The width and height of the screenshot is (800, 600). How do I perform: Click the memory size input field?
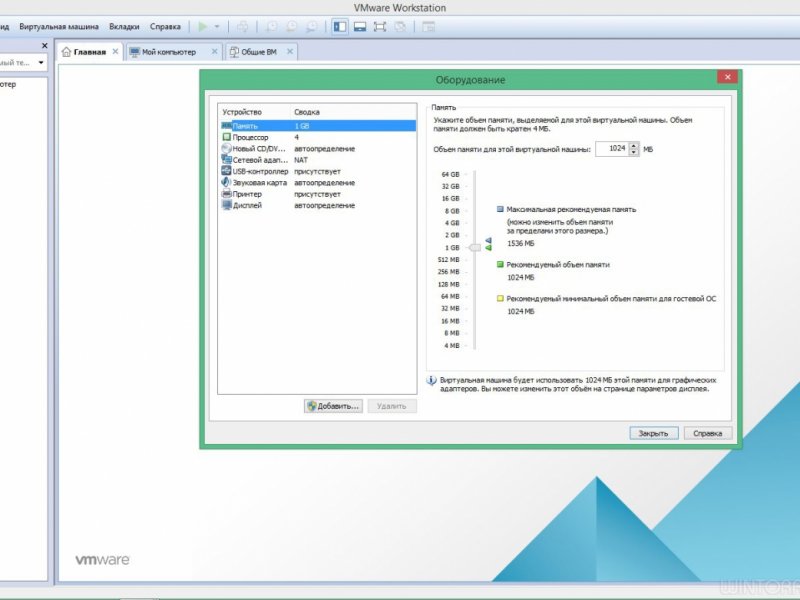(x=612, y=148)
